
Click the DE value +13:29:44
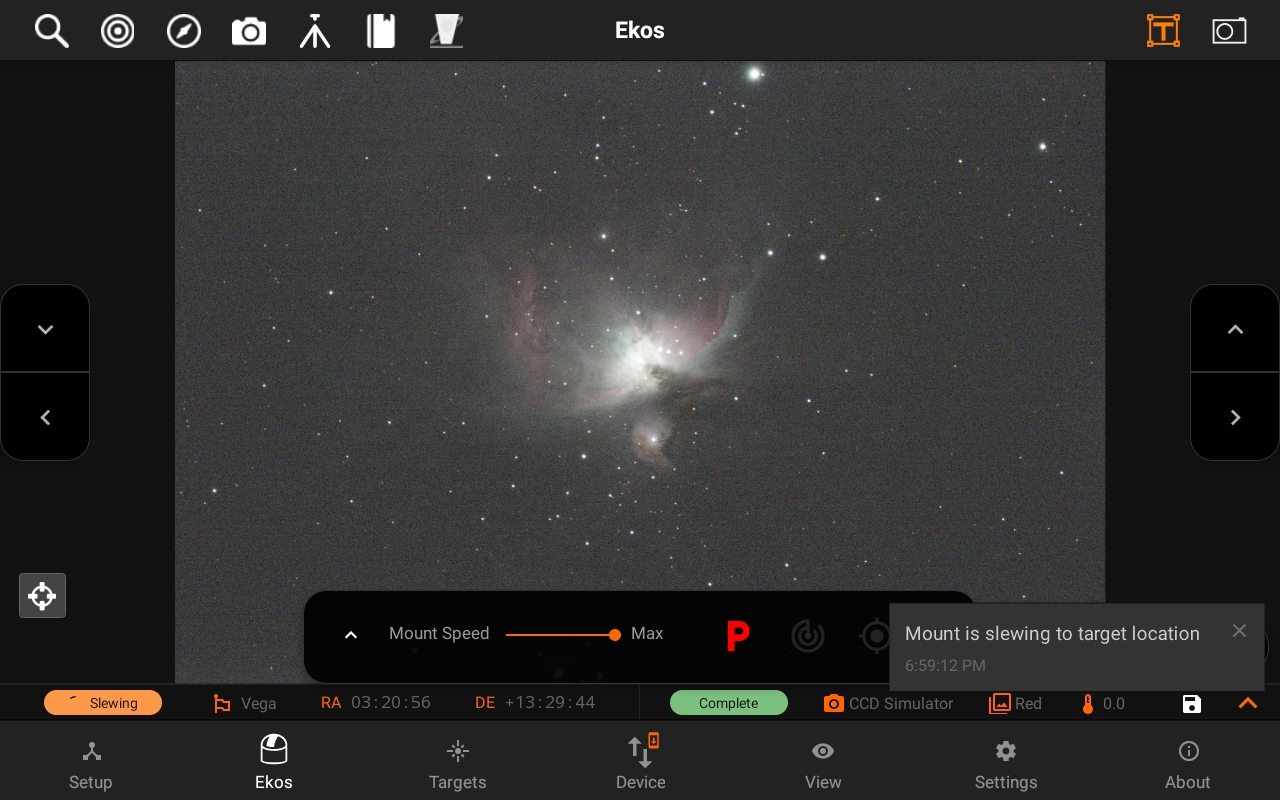tap(550, 702)
